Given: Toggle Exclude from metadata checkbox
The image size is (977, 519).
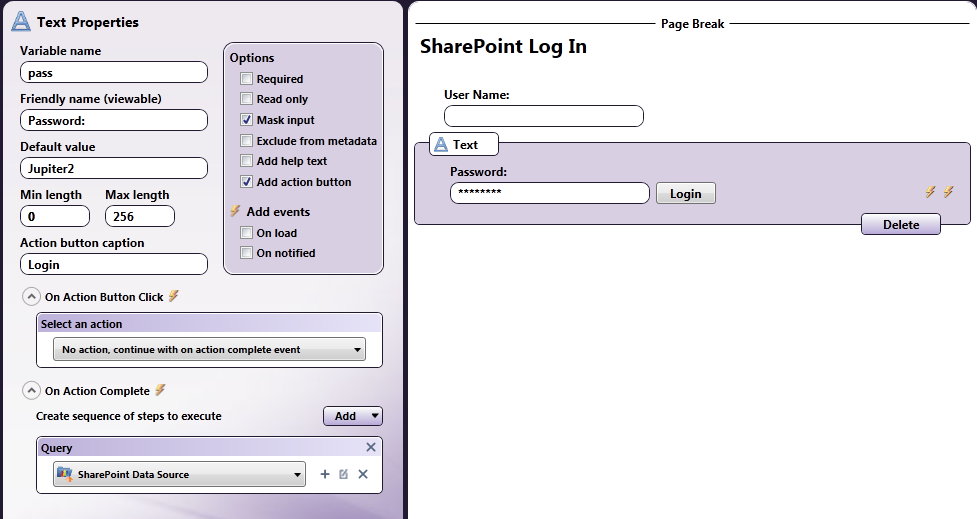Looking at the screenshot, I should (247, 141).
